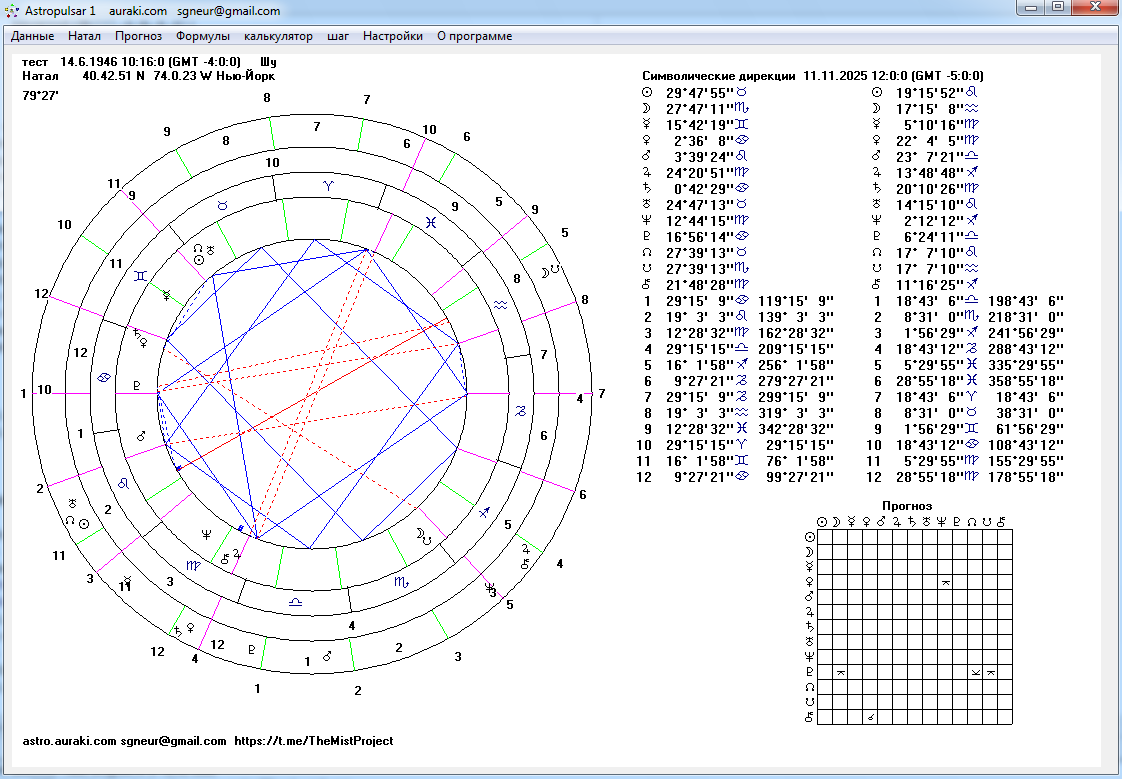Image resolution: width=1122 pixels, height=779 pixels.
Task: Open the Настройки menu
Action: pyautogui.click(x=392, y=36)
